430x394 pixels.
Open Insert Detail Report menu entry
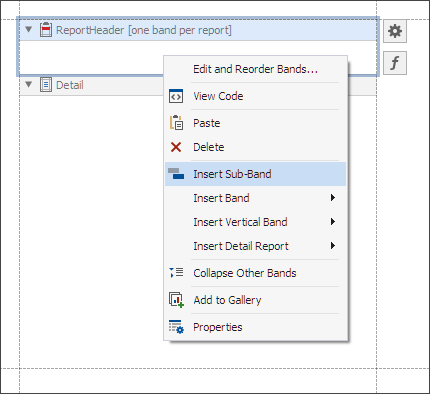pos(256,246)
